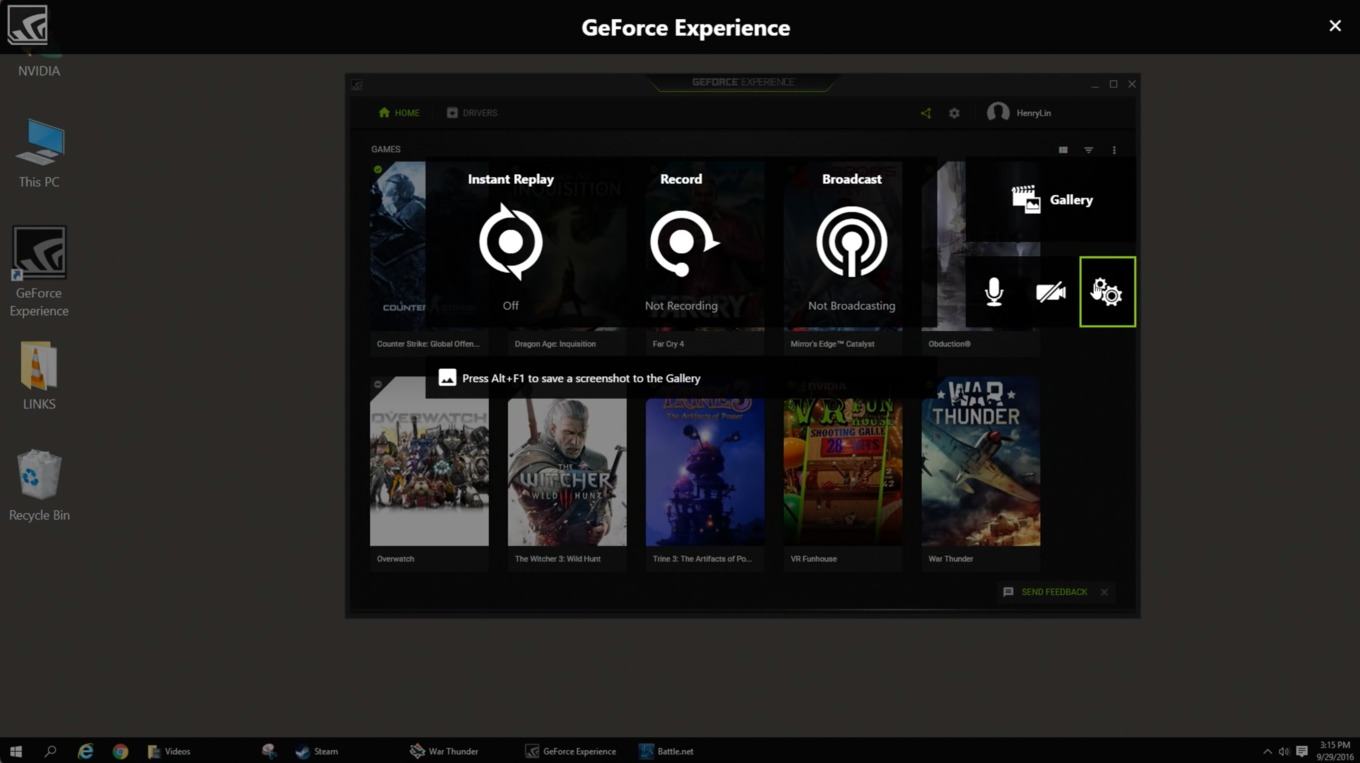Open the Action Center notifications
The image size is (1360, 763).
click(x=1302, y=751)
